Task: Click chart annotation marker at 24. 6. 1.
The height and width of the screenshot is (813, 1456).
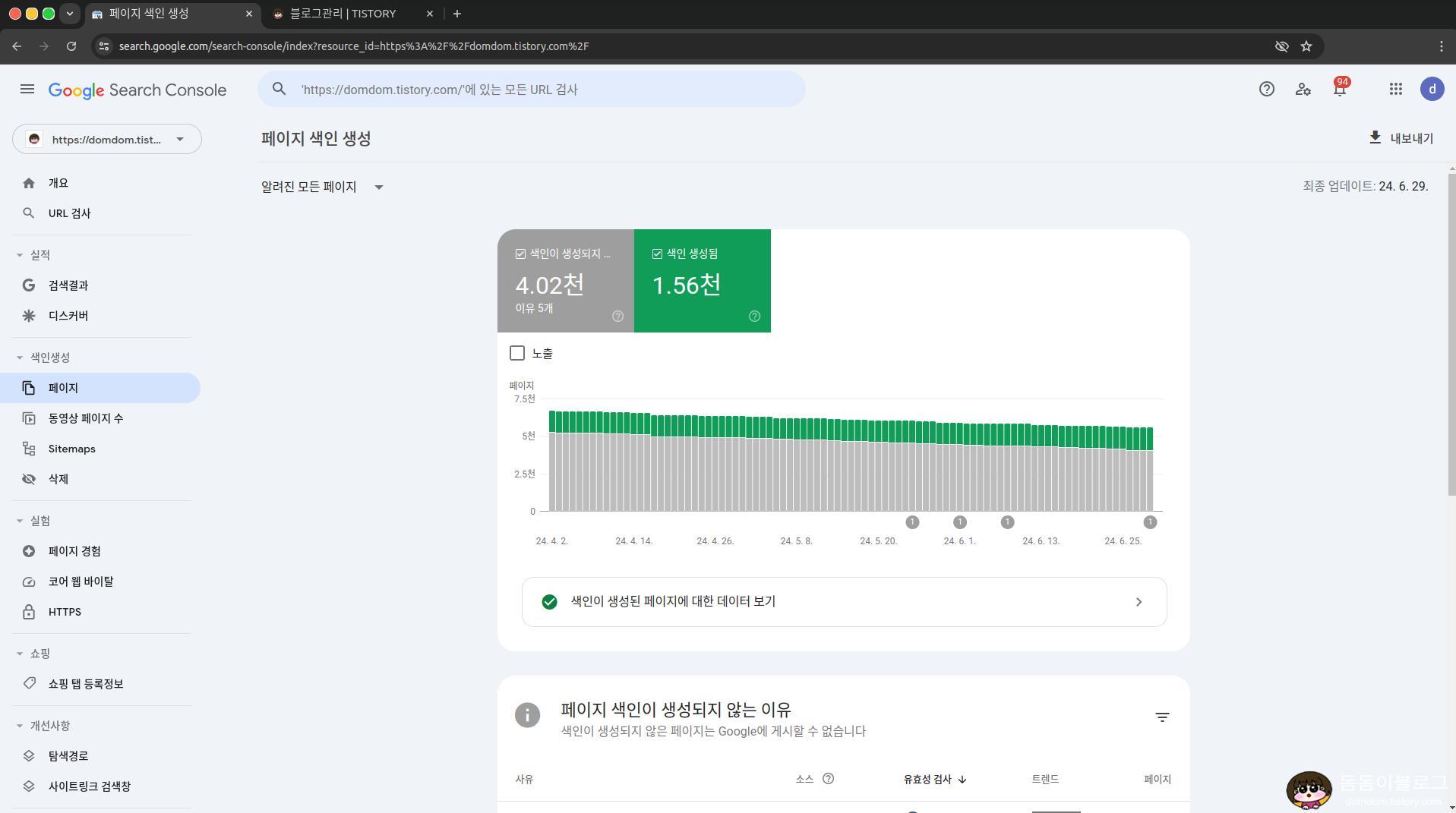Action: (x=960, y=522)
